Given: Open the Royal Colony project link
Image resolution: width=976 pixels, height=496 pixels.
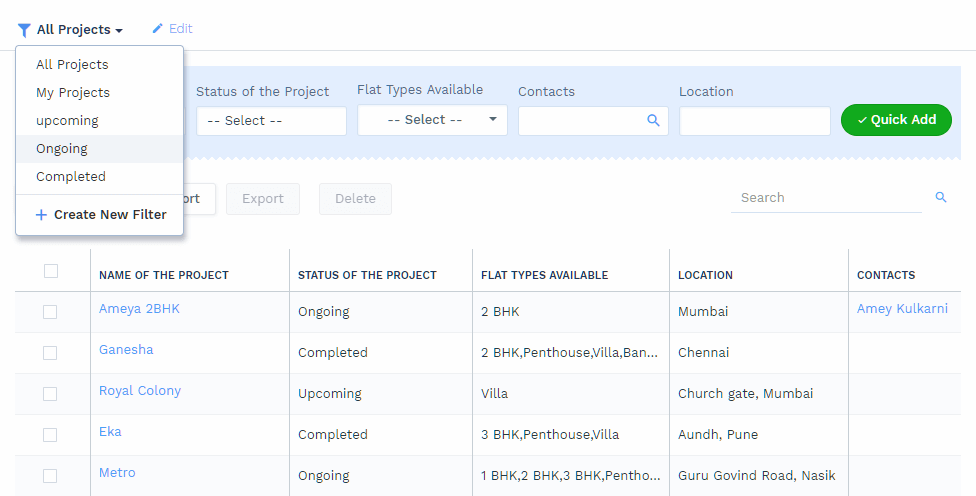Looking at the screenshot, I should 140,391.
